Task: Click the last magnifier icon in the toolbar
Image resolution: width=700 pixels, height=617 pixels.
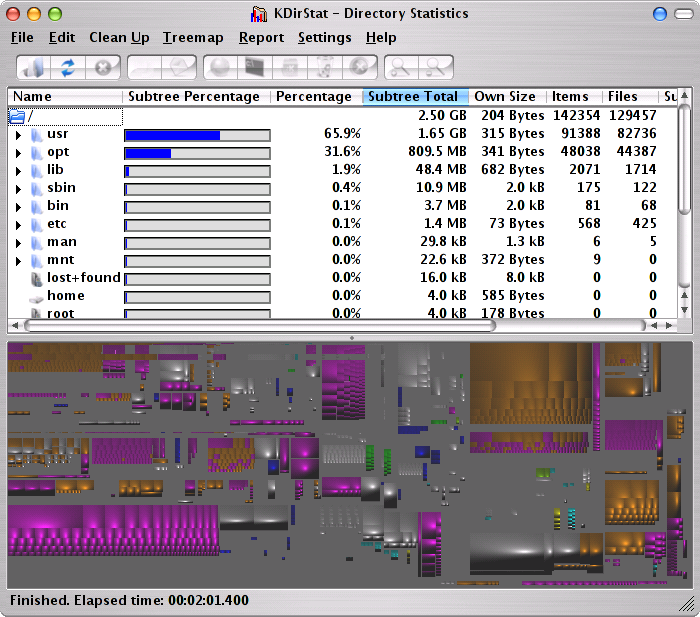Action: tap(434, 68)
